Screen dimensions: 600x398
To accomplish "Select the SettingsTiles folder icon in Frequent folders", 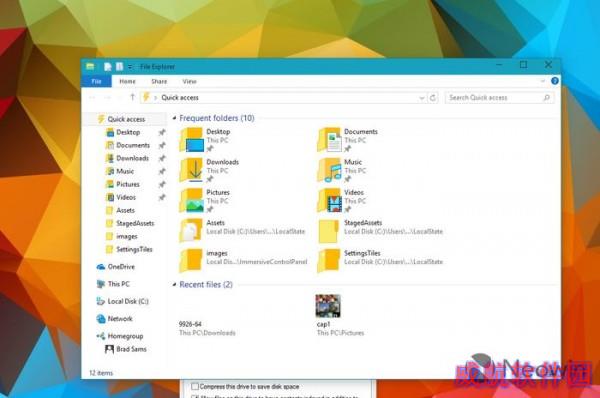I will (329, 261).
